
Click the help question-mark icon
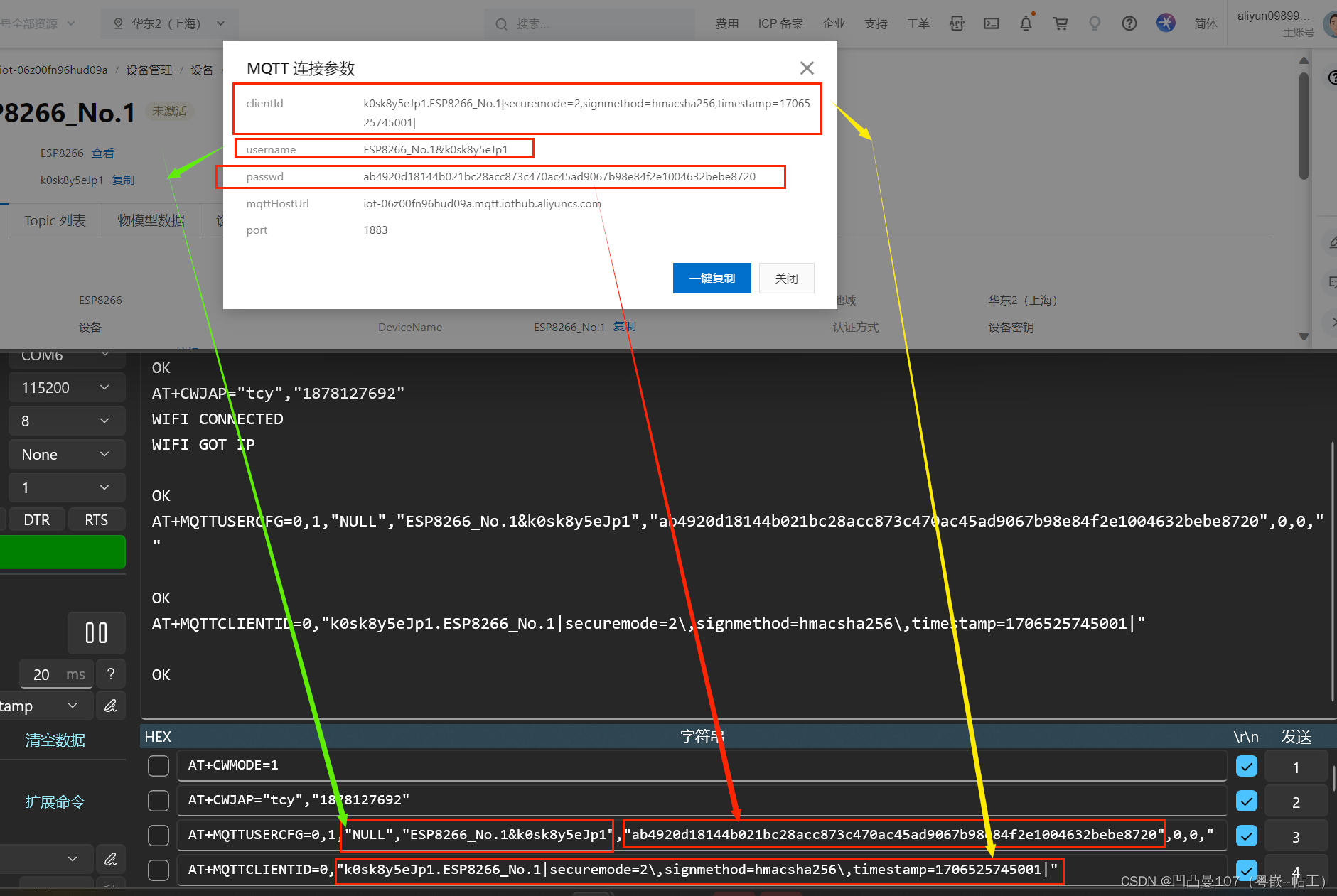[1129, 23]
